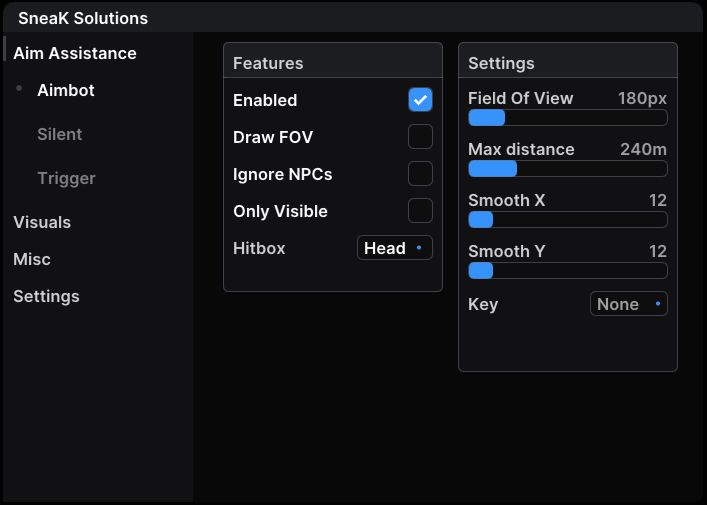707x505 pixels.
Task: Click the Field Of View slider
Action: point(567,118)
